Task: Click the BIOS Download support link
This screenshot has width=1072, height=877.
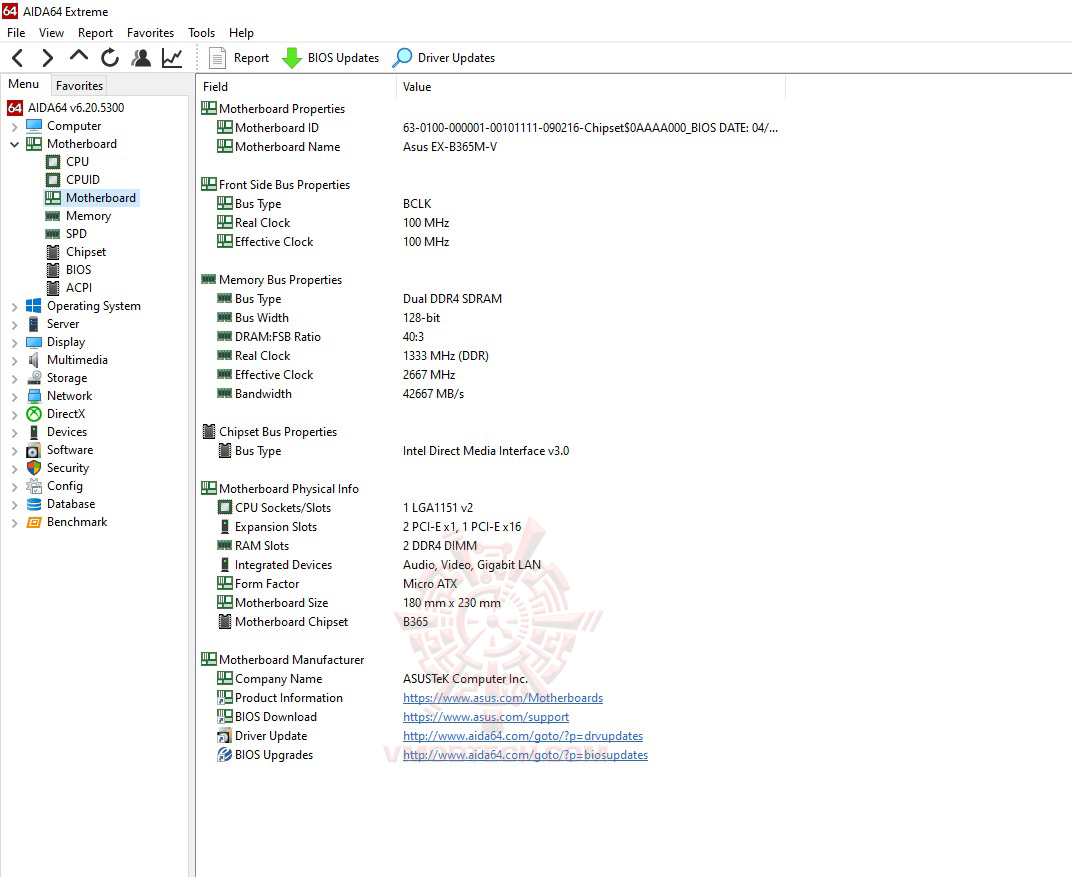Action: pos(486,717)
